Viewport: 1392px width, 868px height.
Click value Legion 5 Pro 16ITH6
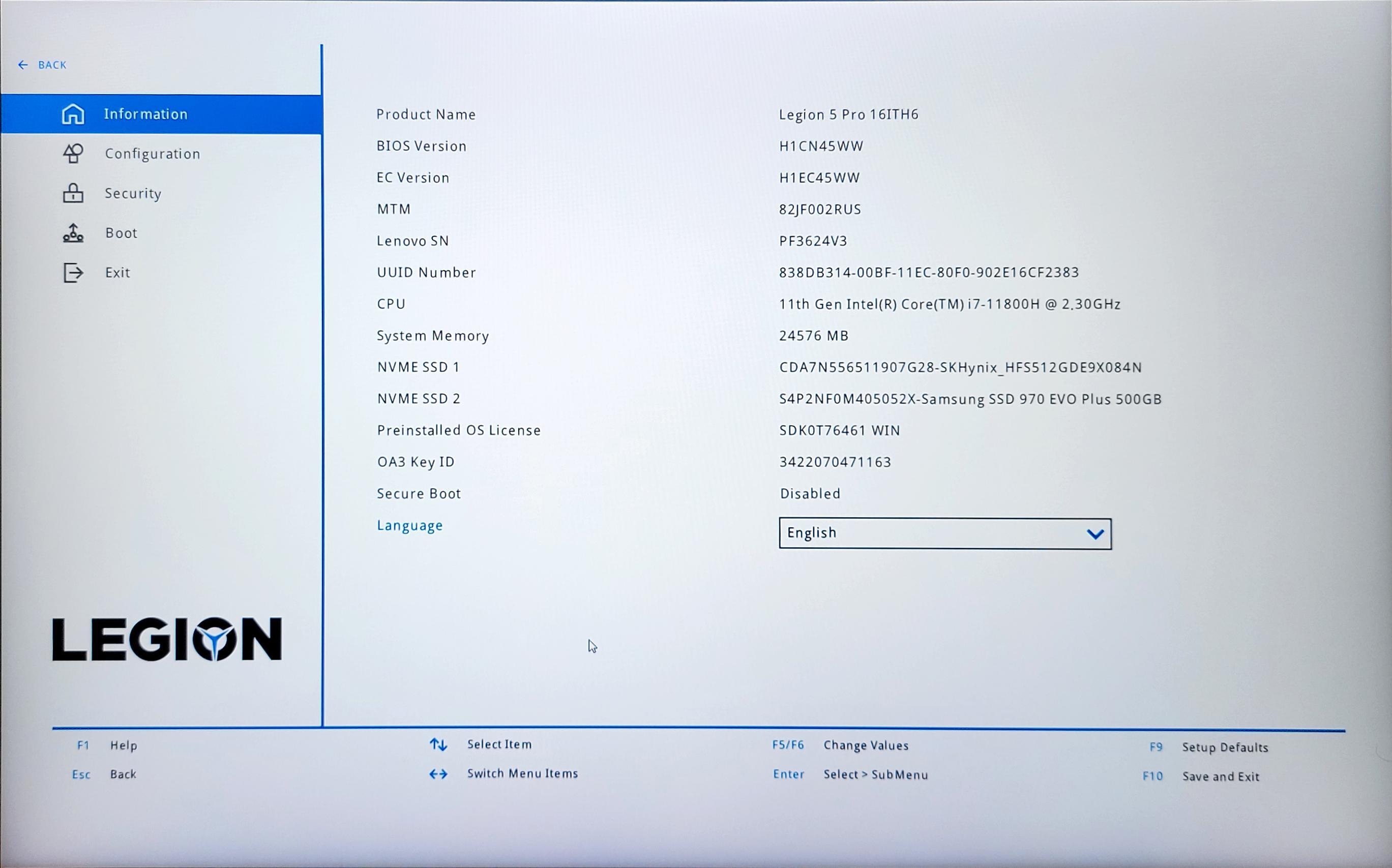[849, 114]
